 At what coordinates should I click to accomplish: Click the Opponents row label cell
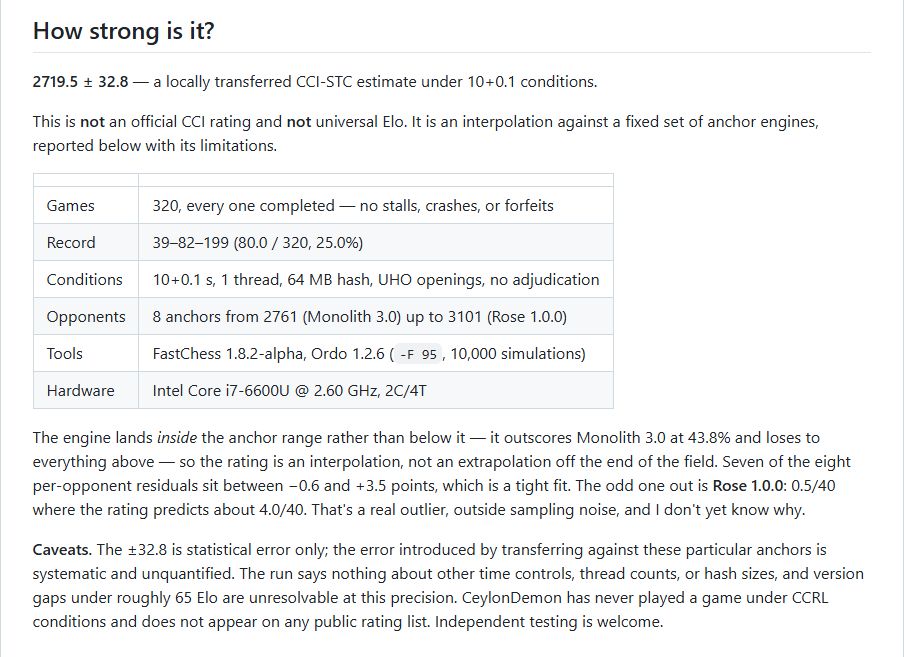(x=86, y=316)
